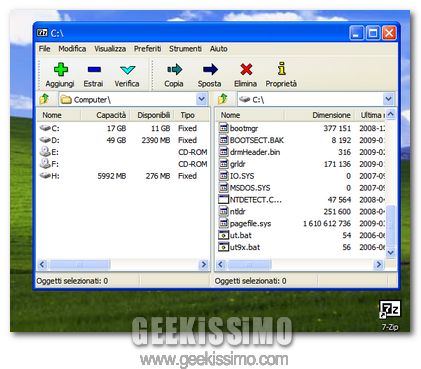Image resolution: width=421 pixels, height=369 pixels.
Task: Select the IO.SYS file icon
Action: [x=223, y=176]
